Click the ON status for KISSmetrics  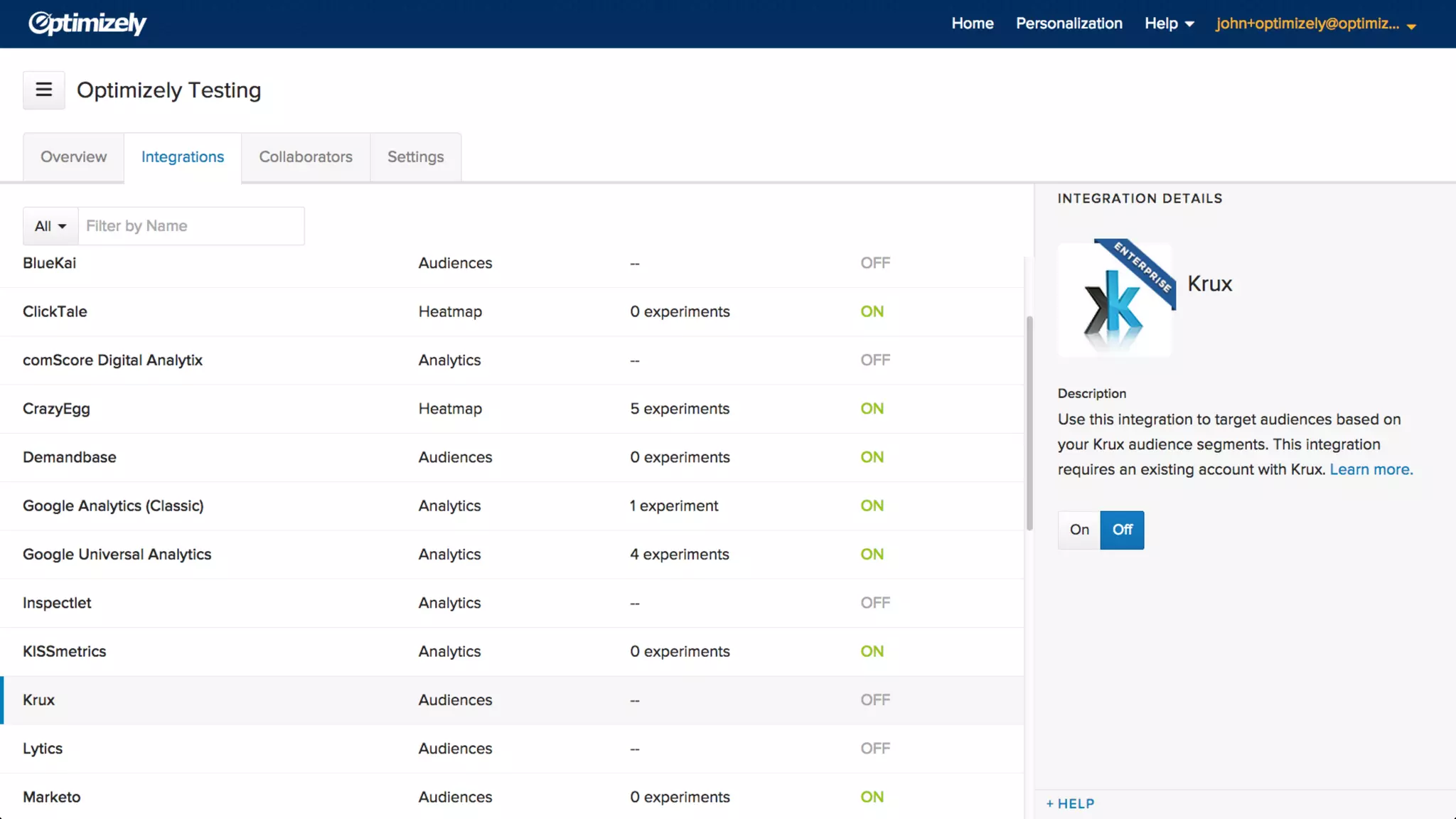[x=872, y=651]
